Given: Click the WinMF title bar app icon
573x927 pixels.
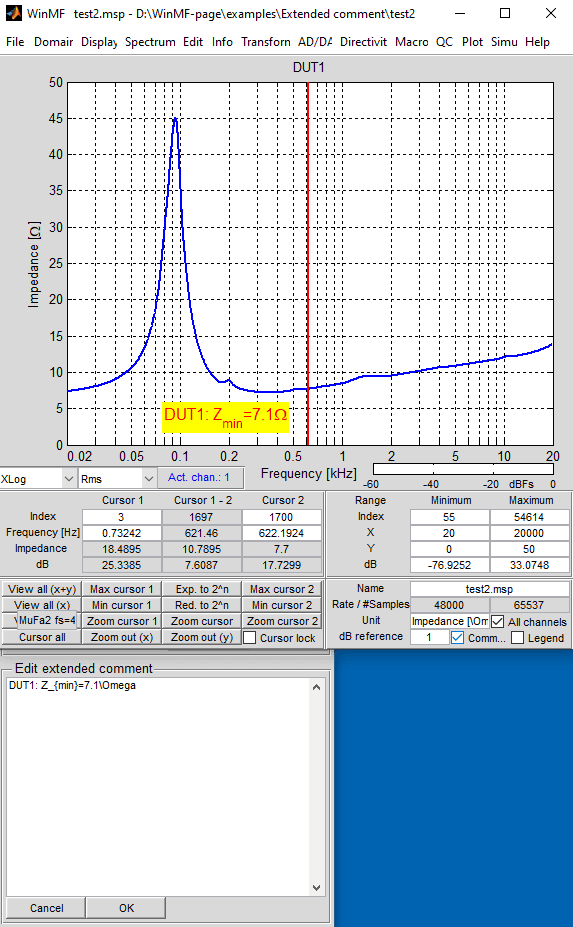Looking at the screenshot, I should (13, 13).
